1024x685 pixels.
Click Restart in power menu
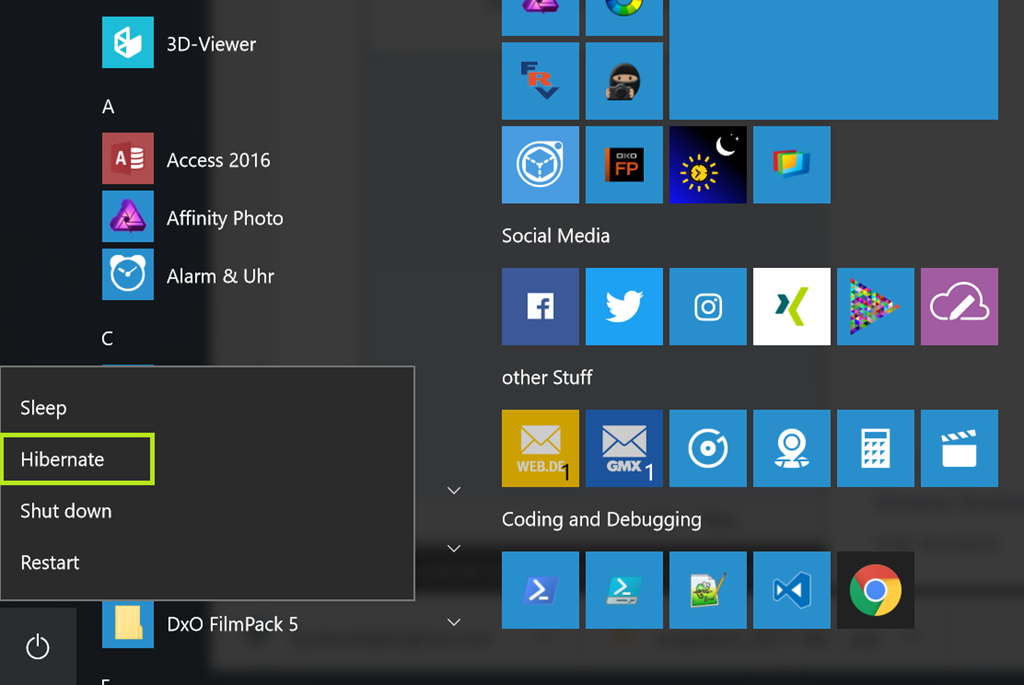(x=50, y=563)
